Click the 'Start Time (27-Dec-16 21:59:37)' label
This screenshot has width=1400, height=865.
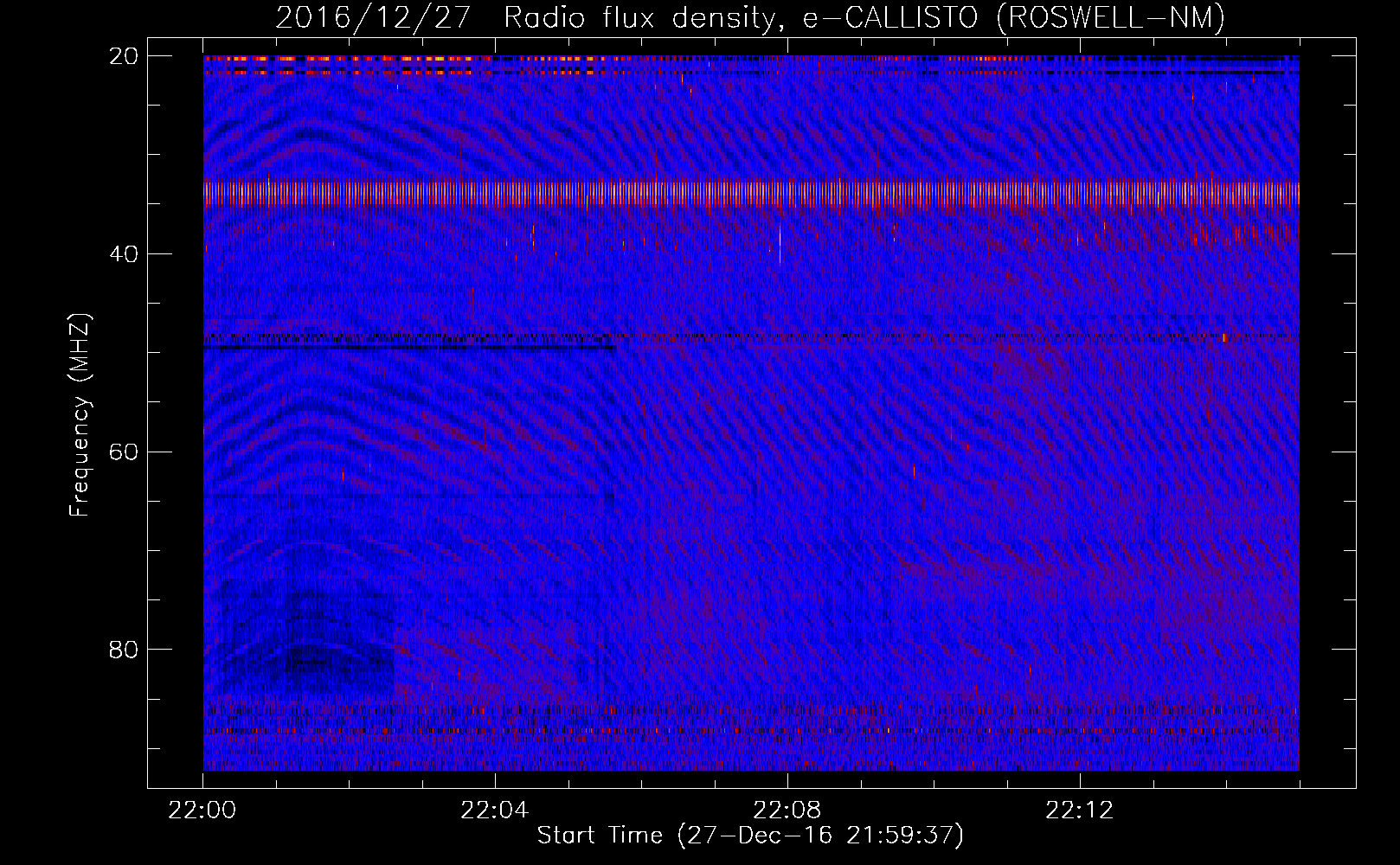point(750,836)
